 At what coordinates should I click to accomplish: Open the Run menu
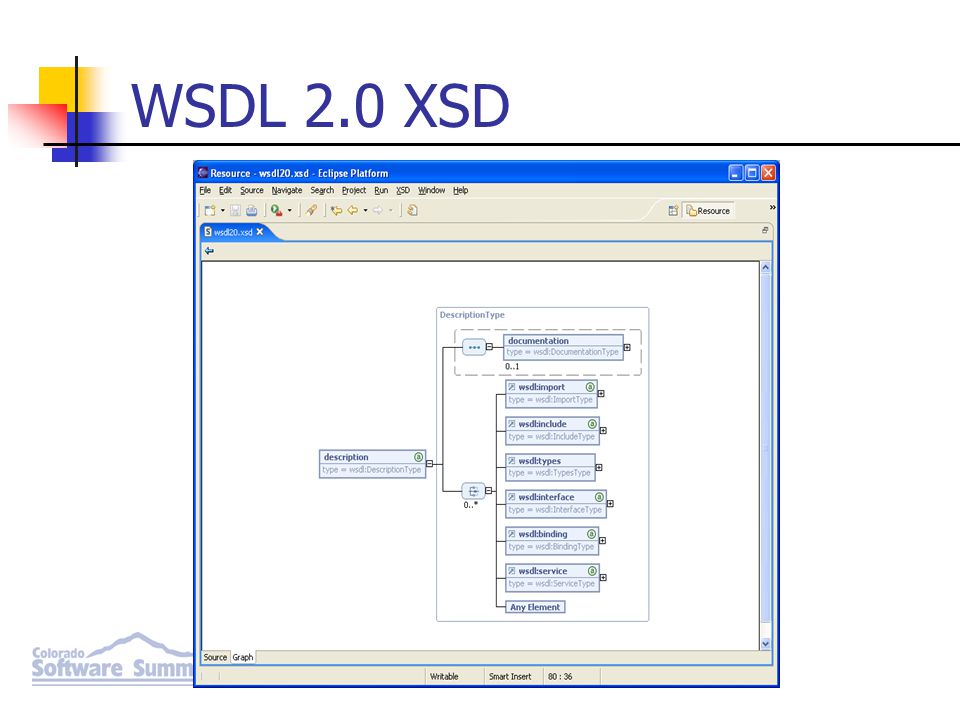381,190
